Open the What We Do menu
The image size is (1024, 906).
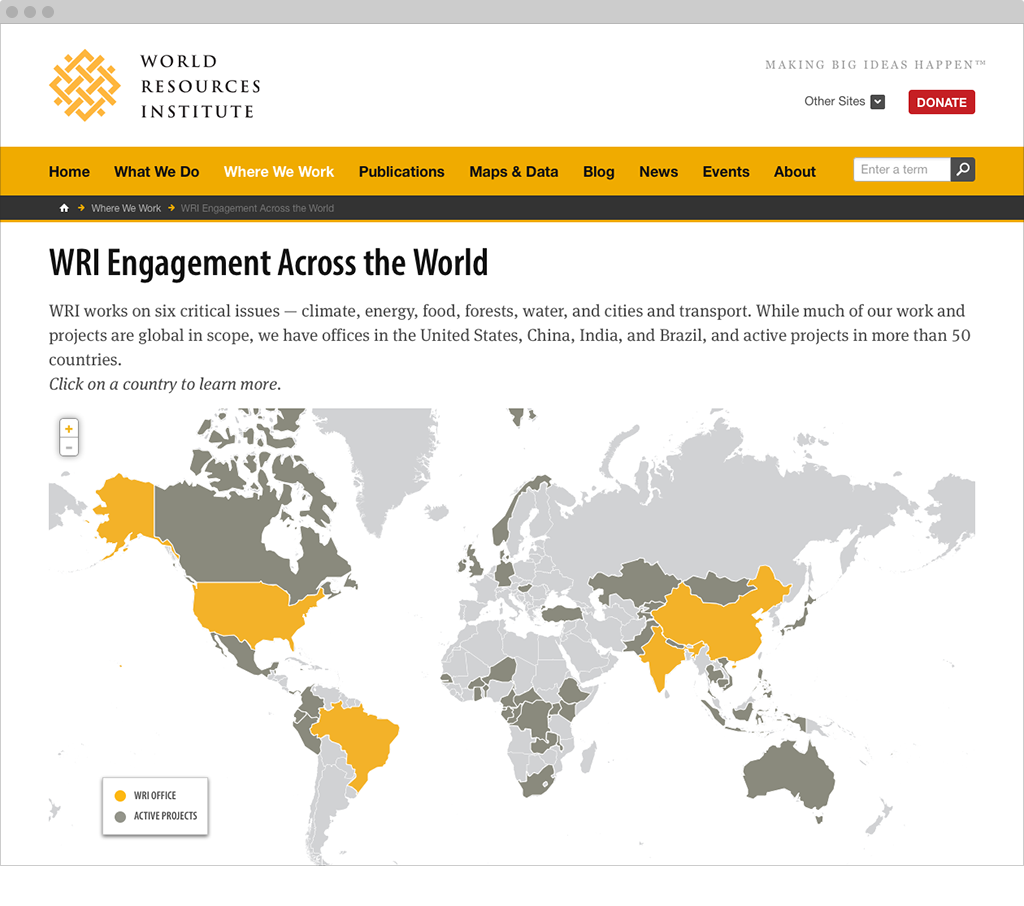(x=157, y=172)
